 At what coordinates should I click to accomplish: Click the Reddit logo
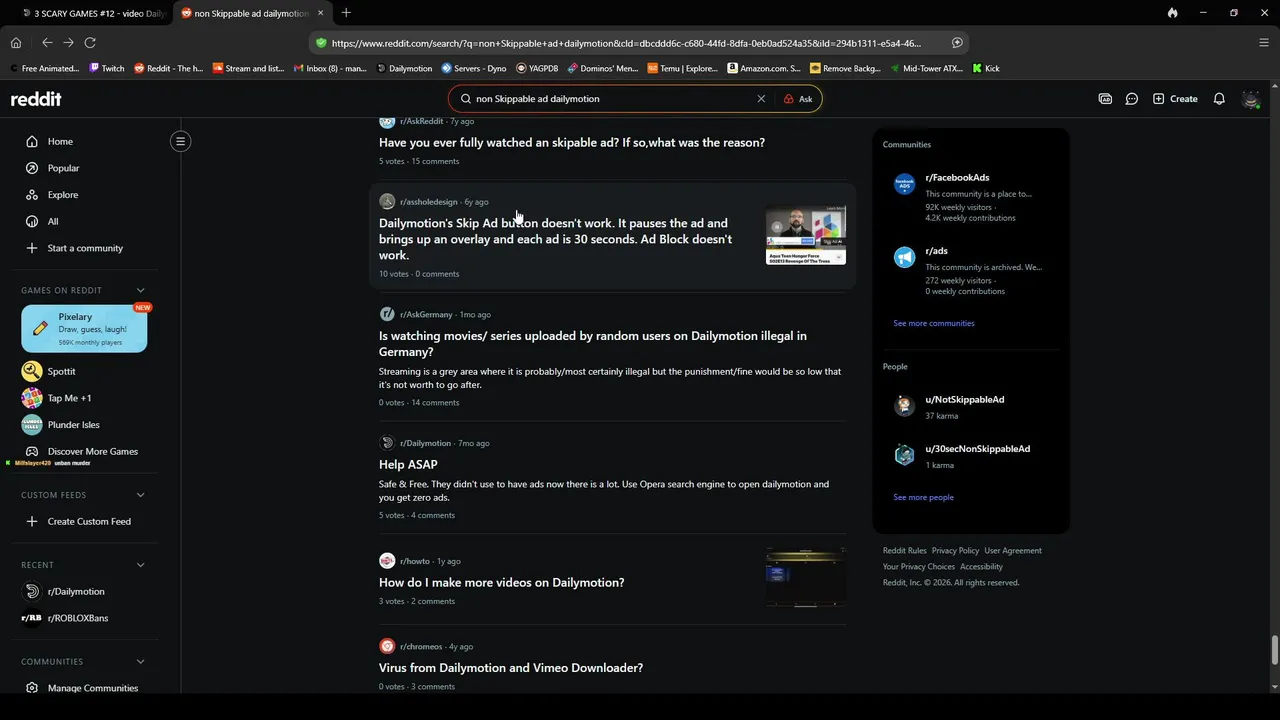pos(36,99)
